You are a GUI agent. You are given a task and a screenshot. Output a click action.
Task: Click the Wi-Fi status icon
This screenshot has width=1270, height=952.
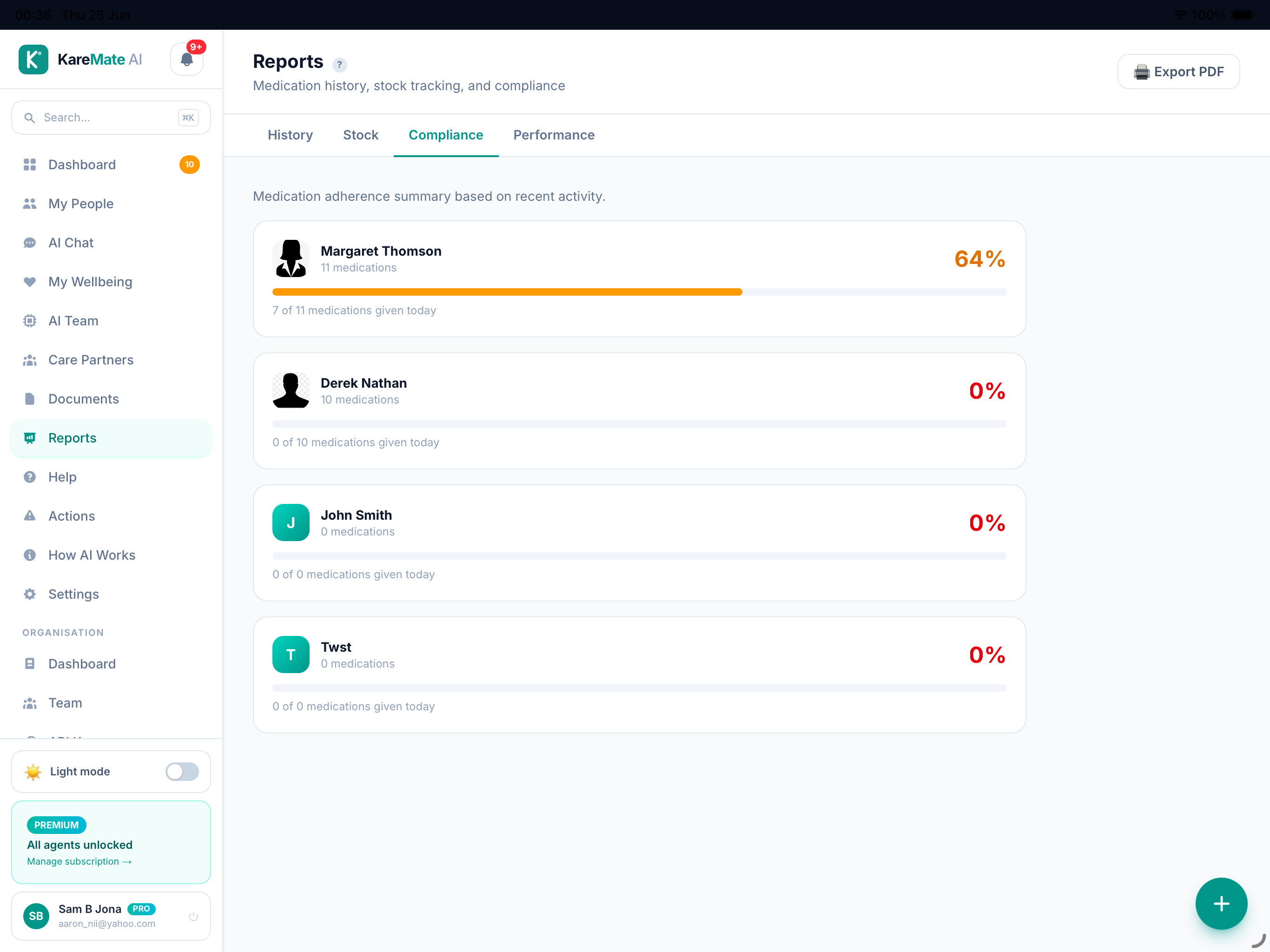point(1180,15)
